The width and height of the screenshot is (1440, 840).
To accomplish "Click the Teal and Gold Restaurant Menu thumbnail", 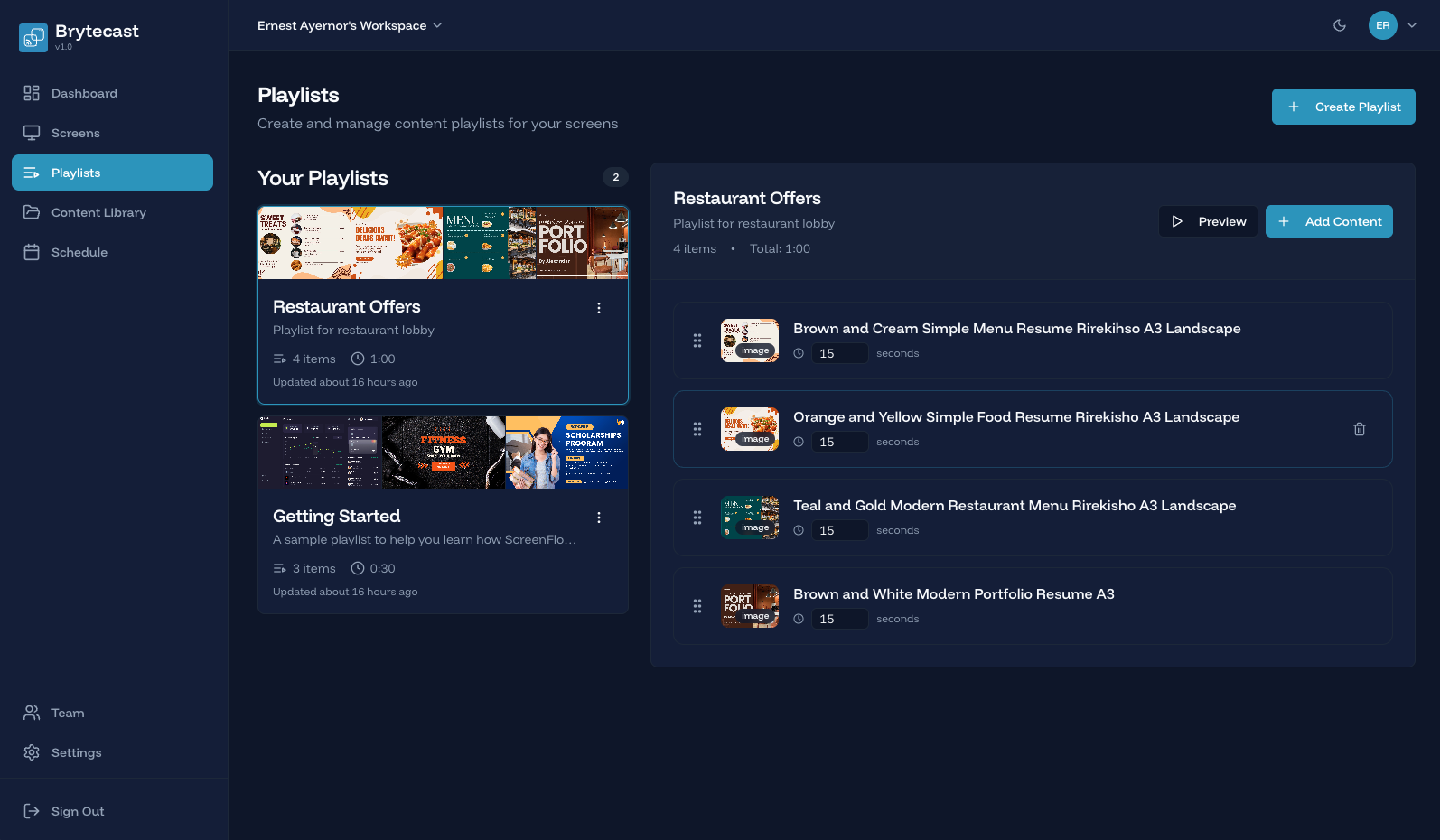I will (750, 518).
